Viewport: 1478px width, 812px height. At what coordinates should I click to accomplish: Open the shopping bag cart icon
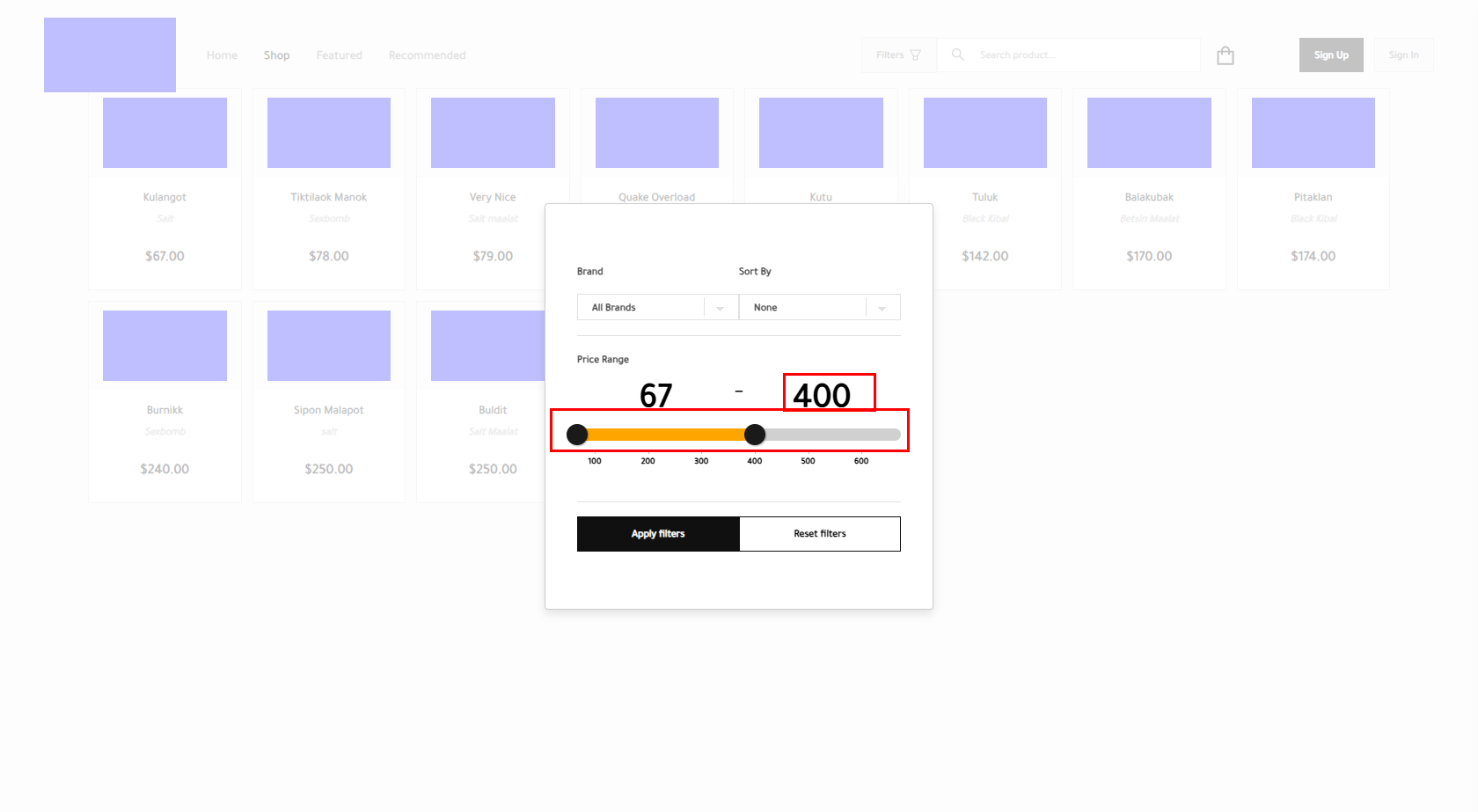[x=1225, y=55]
